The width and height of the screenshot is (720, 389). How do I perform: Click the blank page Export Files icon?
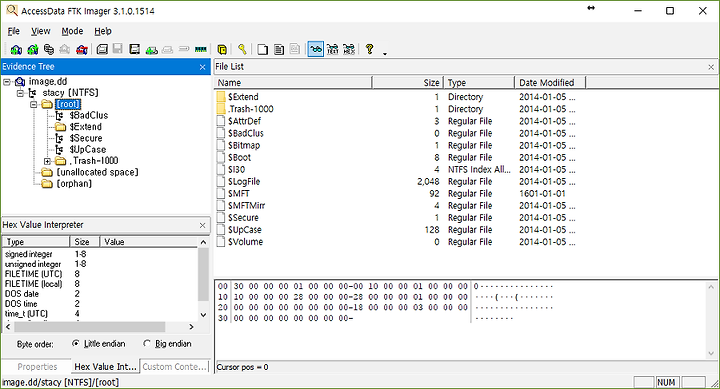tap(262, 49)
